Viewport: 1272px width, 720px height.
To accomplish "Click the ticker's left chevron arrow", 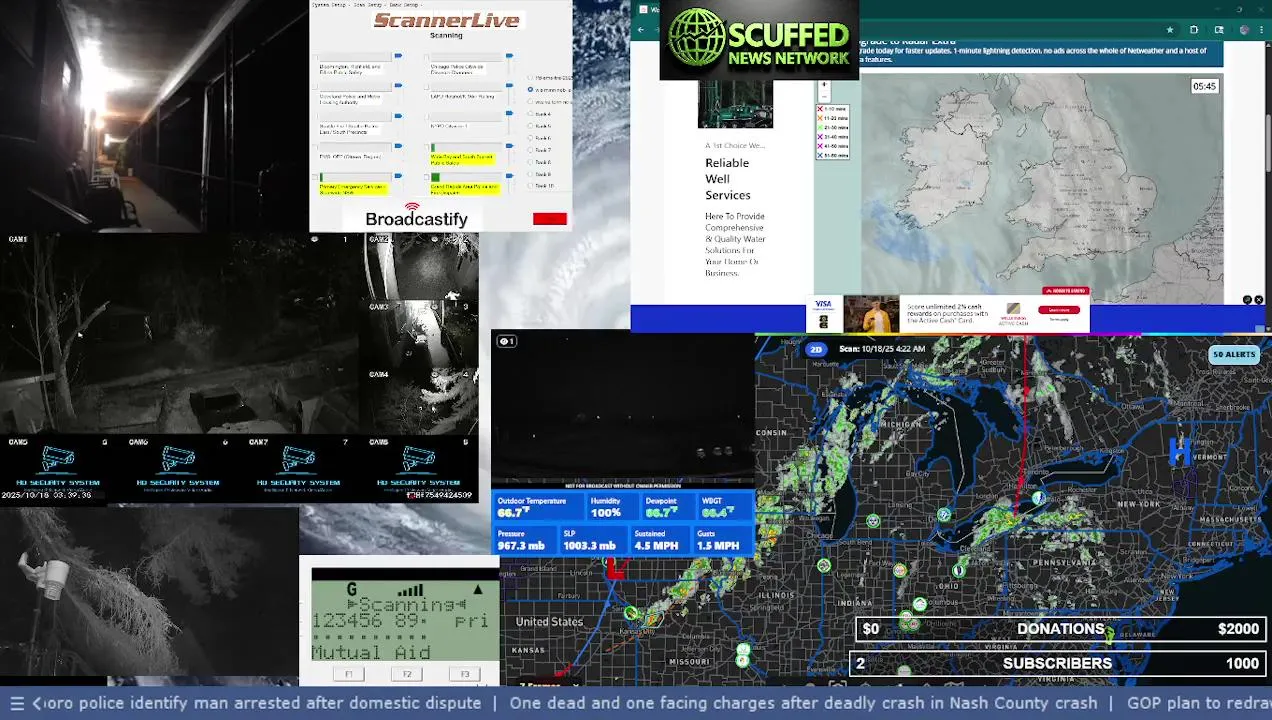I will tap(37, 703).
